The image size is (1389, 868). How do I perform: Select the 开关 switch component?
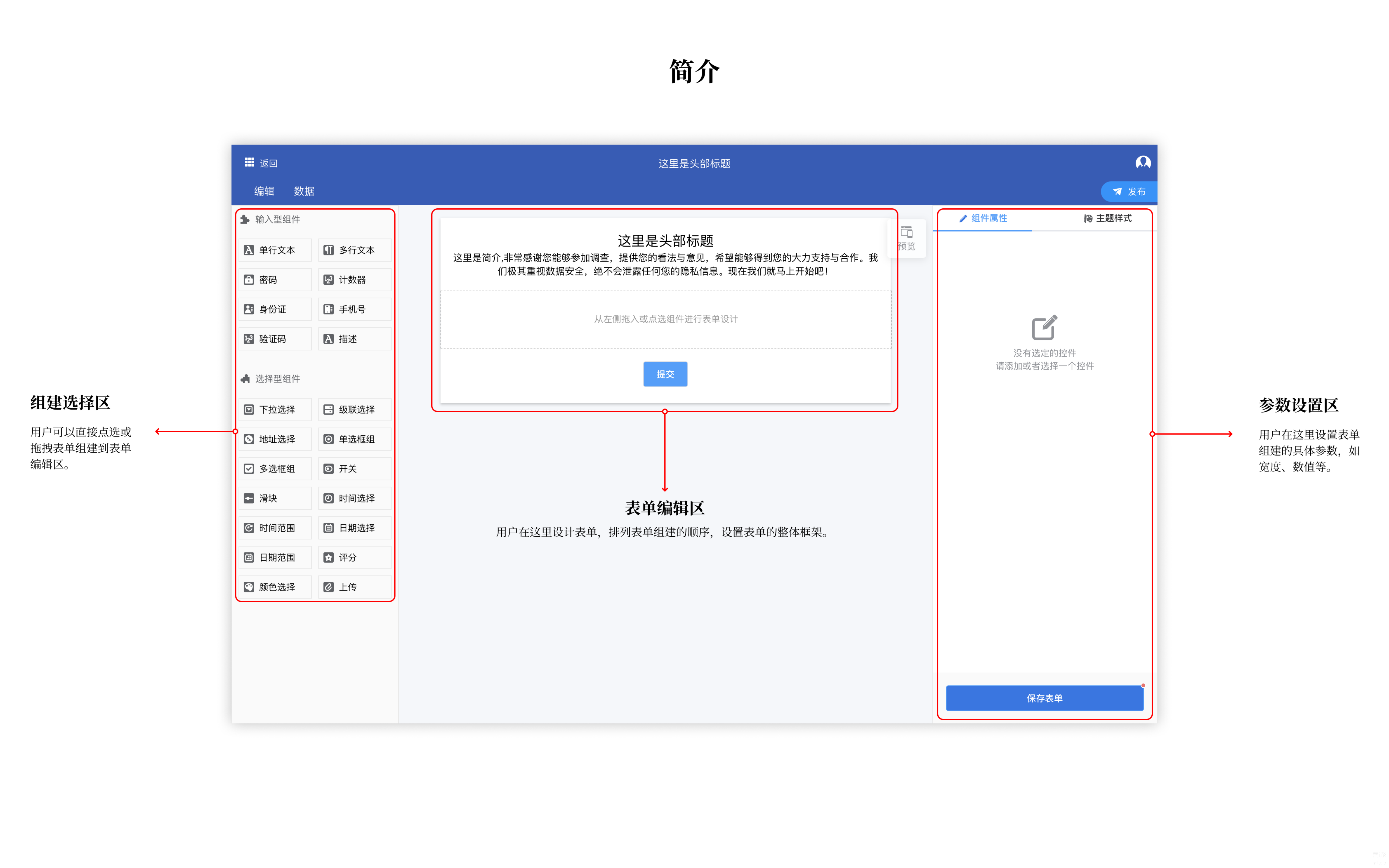355,468
